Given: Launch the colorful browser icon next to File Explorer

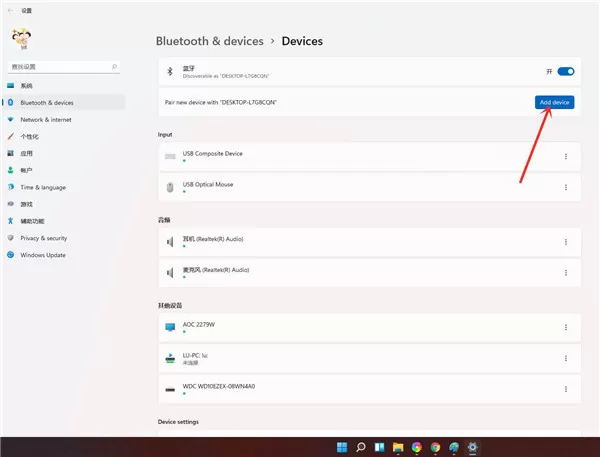Looking at the screenshot, I should (417, 447).
